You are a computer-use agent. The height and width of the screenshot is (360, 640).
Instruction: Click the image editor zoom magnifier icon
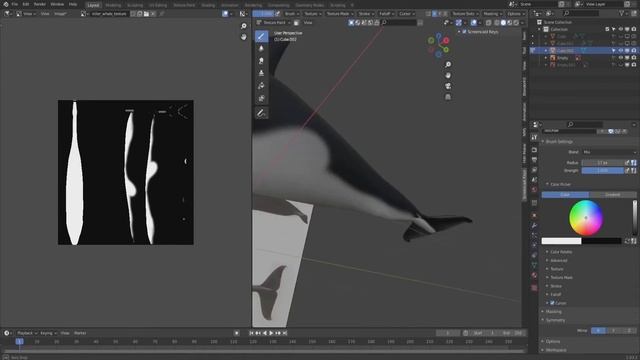pyautogui.click(x=244, y=26)
